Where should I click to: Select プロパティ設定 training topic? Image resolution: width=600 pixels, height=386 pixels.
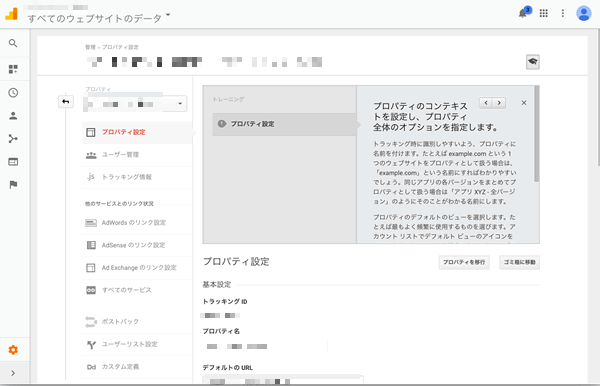coord(284,124)
